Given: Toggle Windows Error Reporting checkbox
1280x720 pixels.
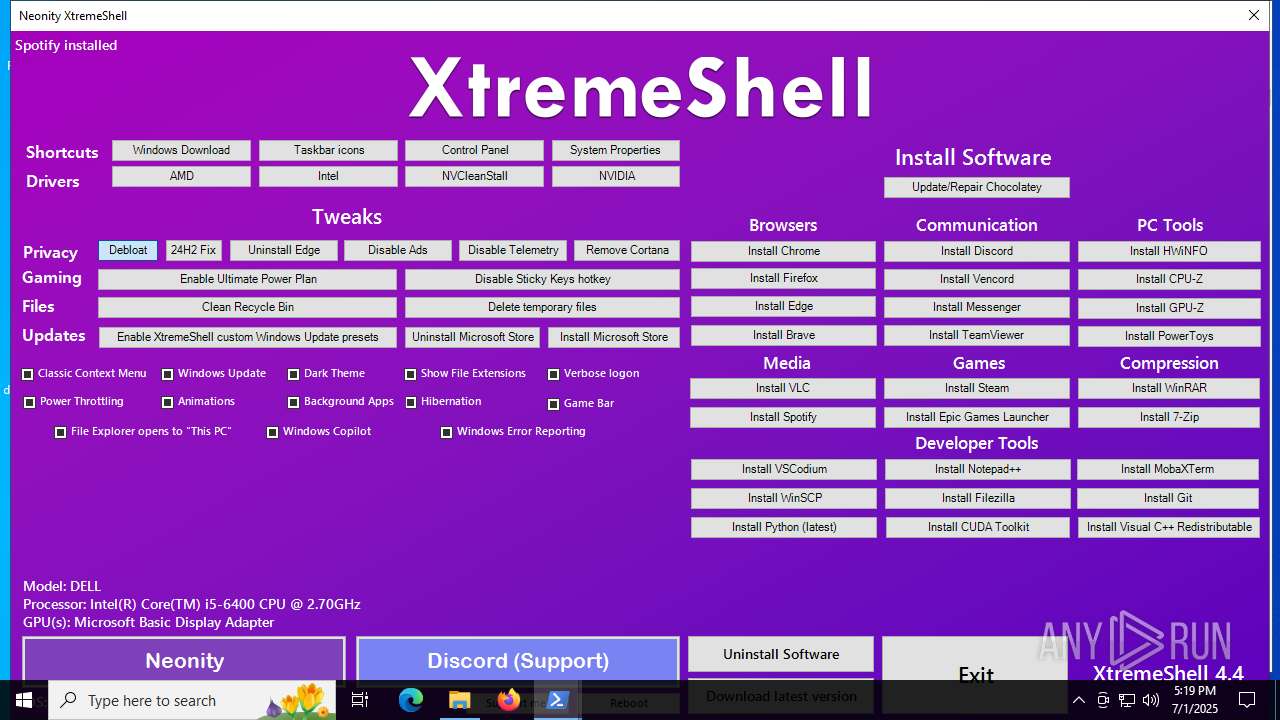Looking at the screenshot, I should tap(447, 433).
